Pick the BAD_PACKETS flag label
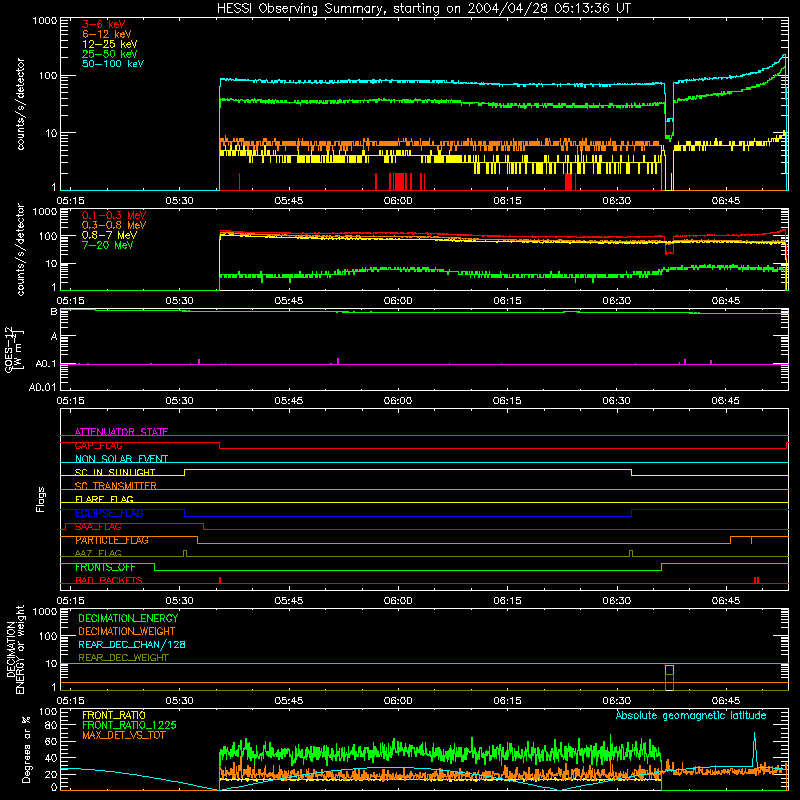The height and width of the screenshot is (800, 800). tap(109, 580)
